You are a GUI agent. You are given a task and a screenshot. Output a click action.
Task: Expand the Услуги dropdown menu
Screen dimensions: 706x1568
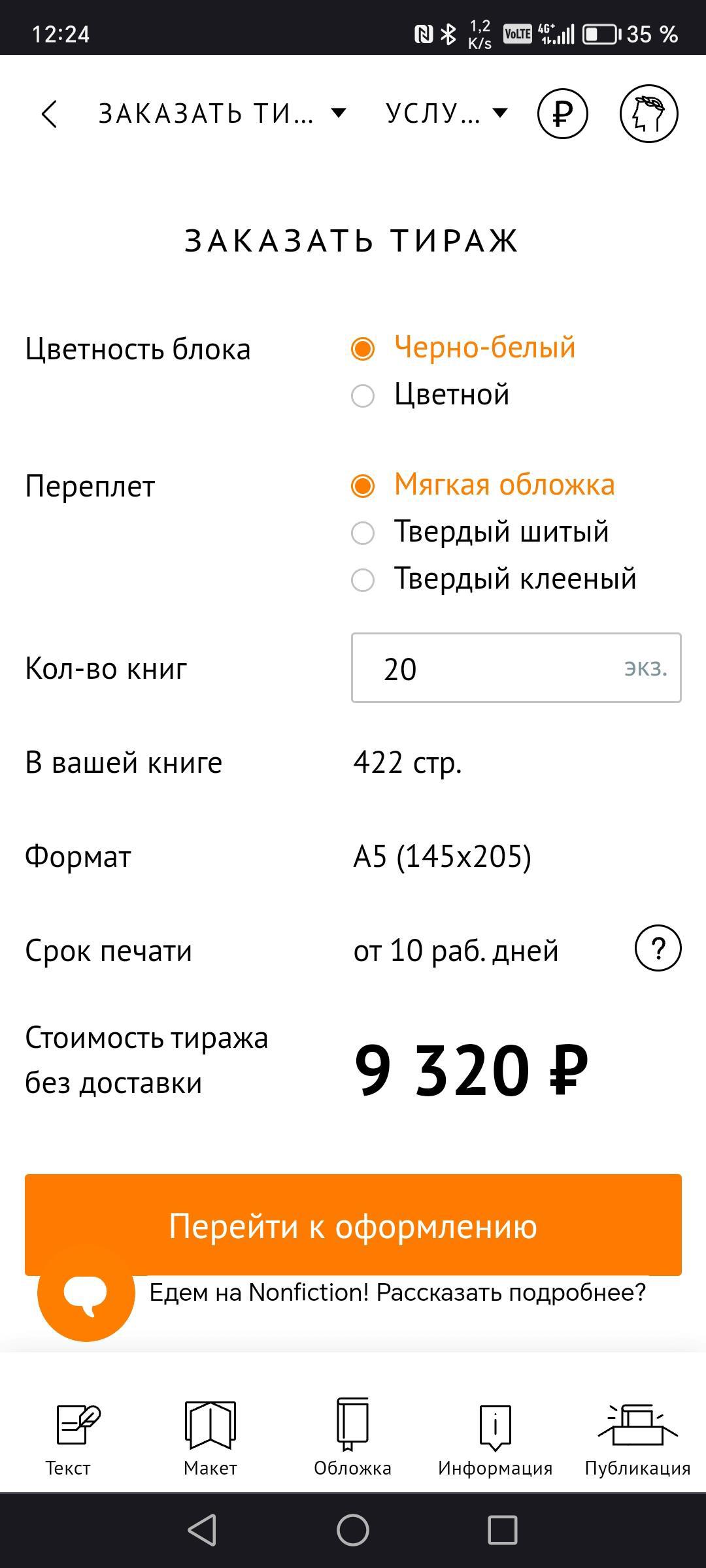tap(446, 114)
